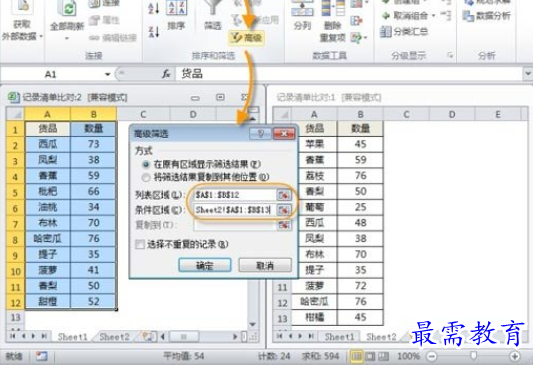Switch to Sheet2 tab in right workbook

click(x=381, y=336)
